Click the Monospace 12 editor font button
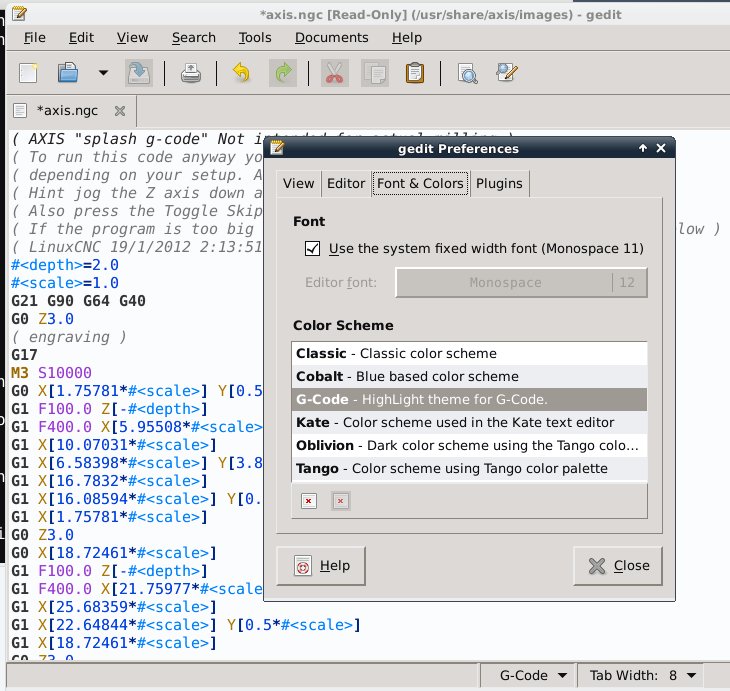Viewport: 730px width, 691px height. 521,283
